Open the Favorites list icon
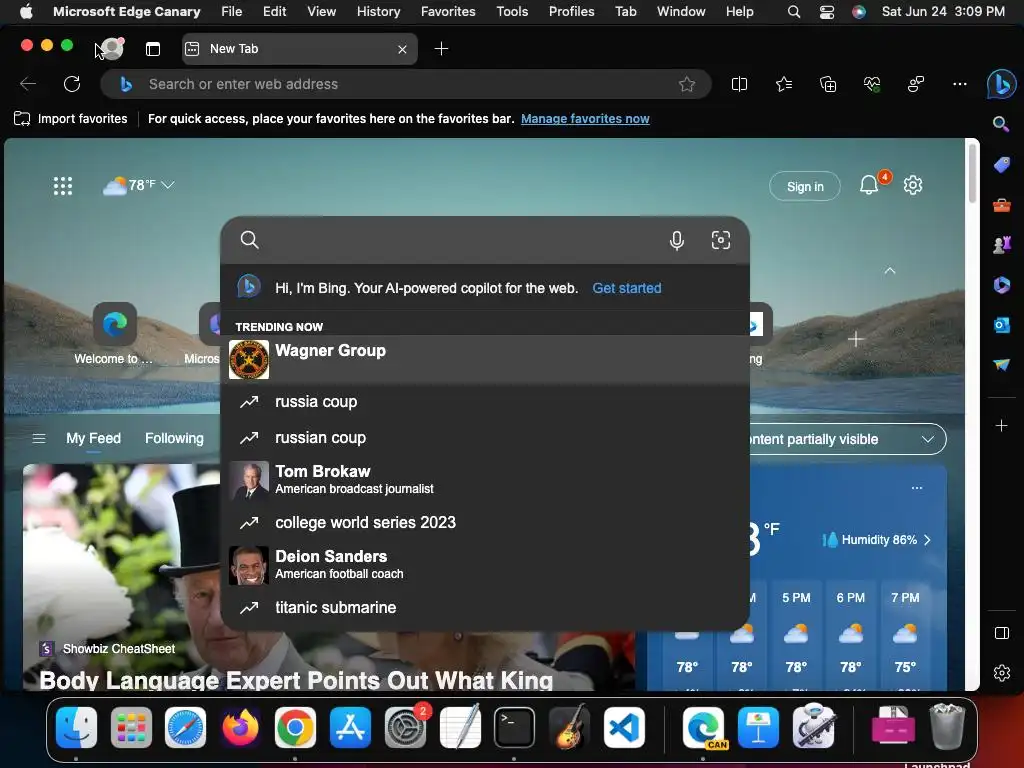The height and width of the screenshot is (768, 1024). pyautogui.click(x=784, y=84)
